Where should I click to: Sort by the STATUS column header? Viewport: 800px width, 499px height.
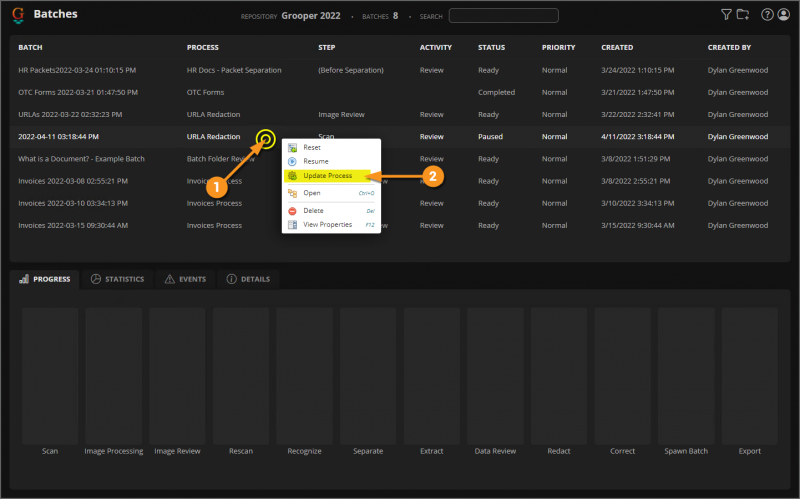click(491, 47)
